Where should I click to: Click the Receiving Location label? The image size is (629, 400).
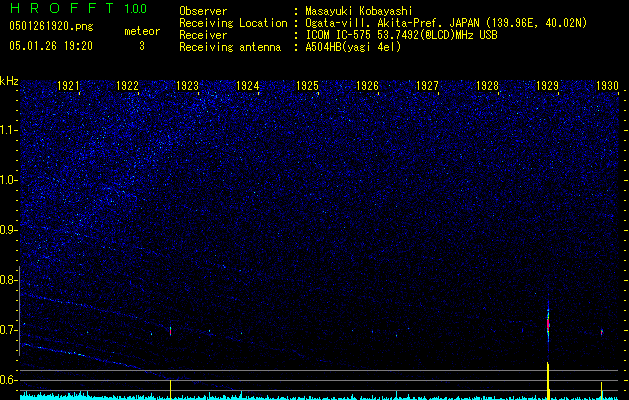click(x=233, y=23)
